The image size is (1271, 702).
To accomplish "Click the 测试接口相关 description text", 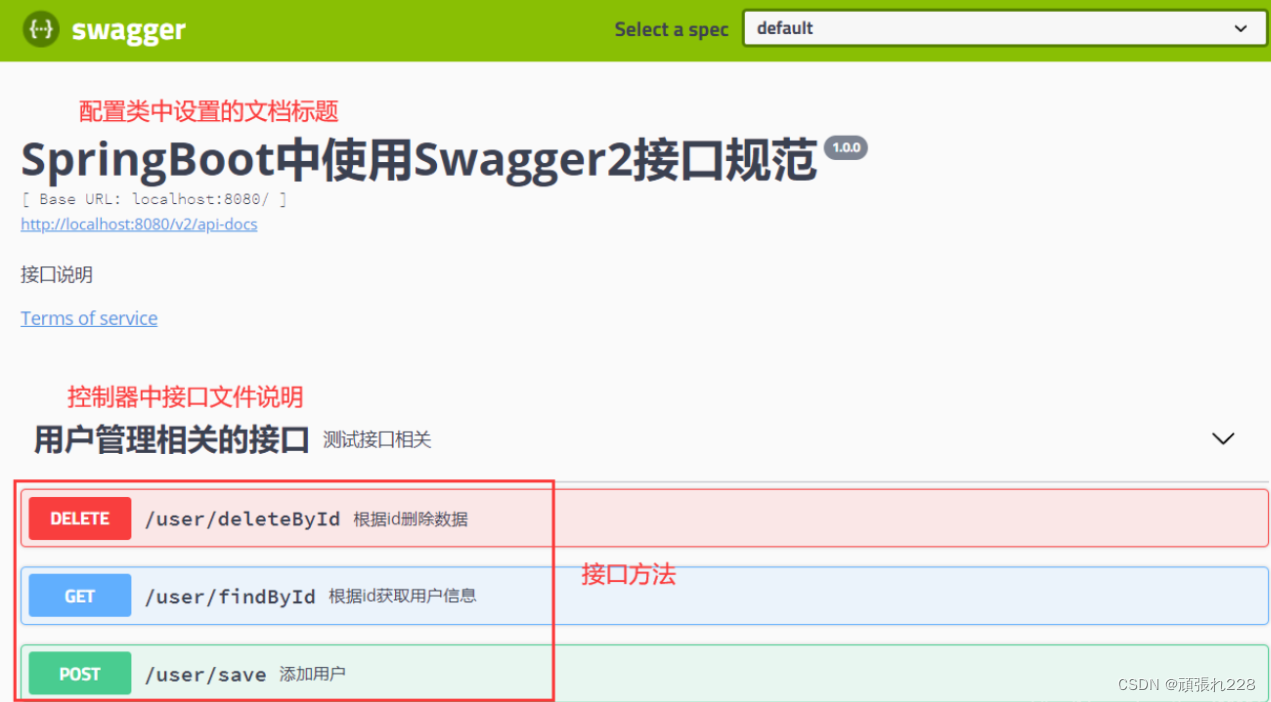I will click(x=376, y=440).
